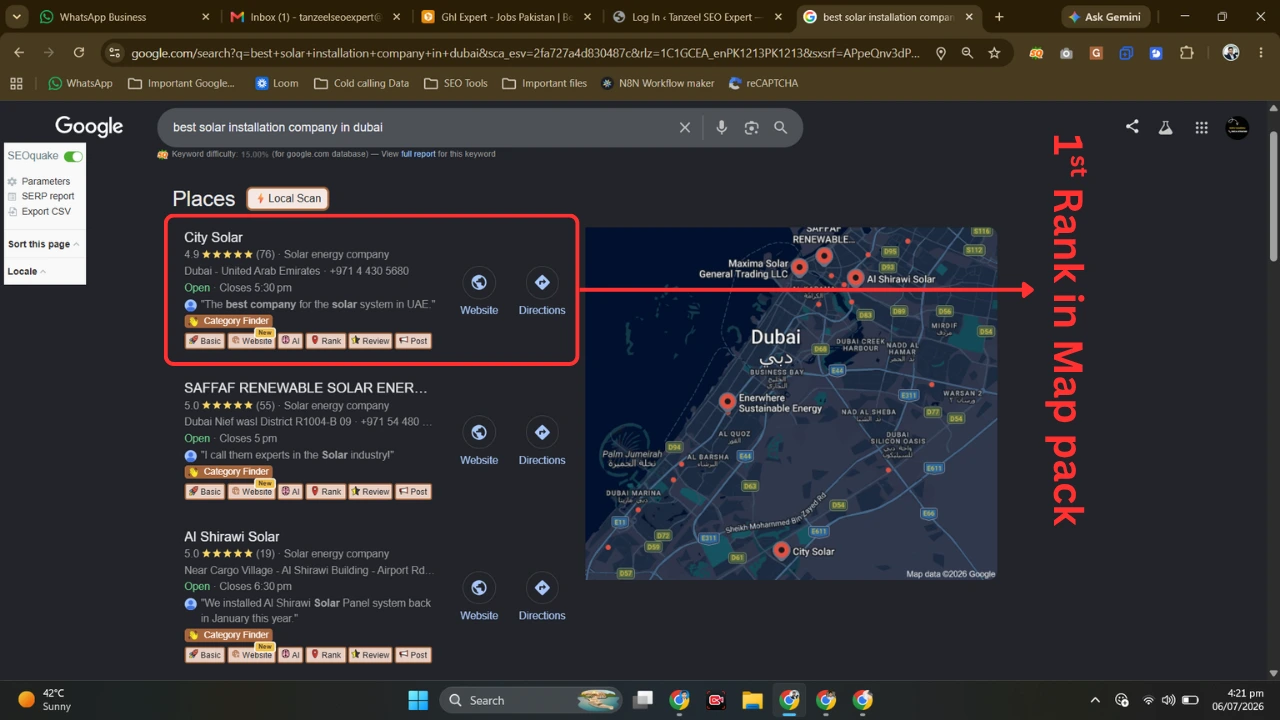This screenshot has width=1280, height=720.
Task: Click Post button under Al Shirawi Solar
Action: 413,655
